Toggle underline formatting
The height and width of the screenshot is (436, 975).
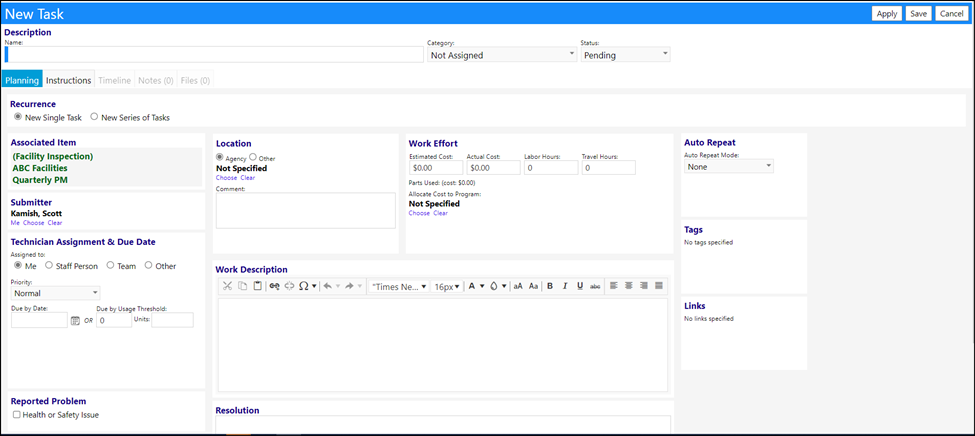(580, 286)
